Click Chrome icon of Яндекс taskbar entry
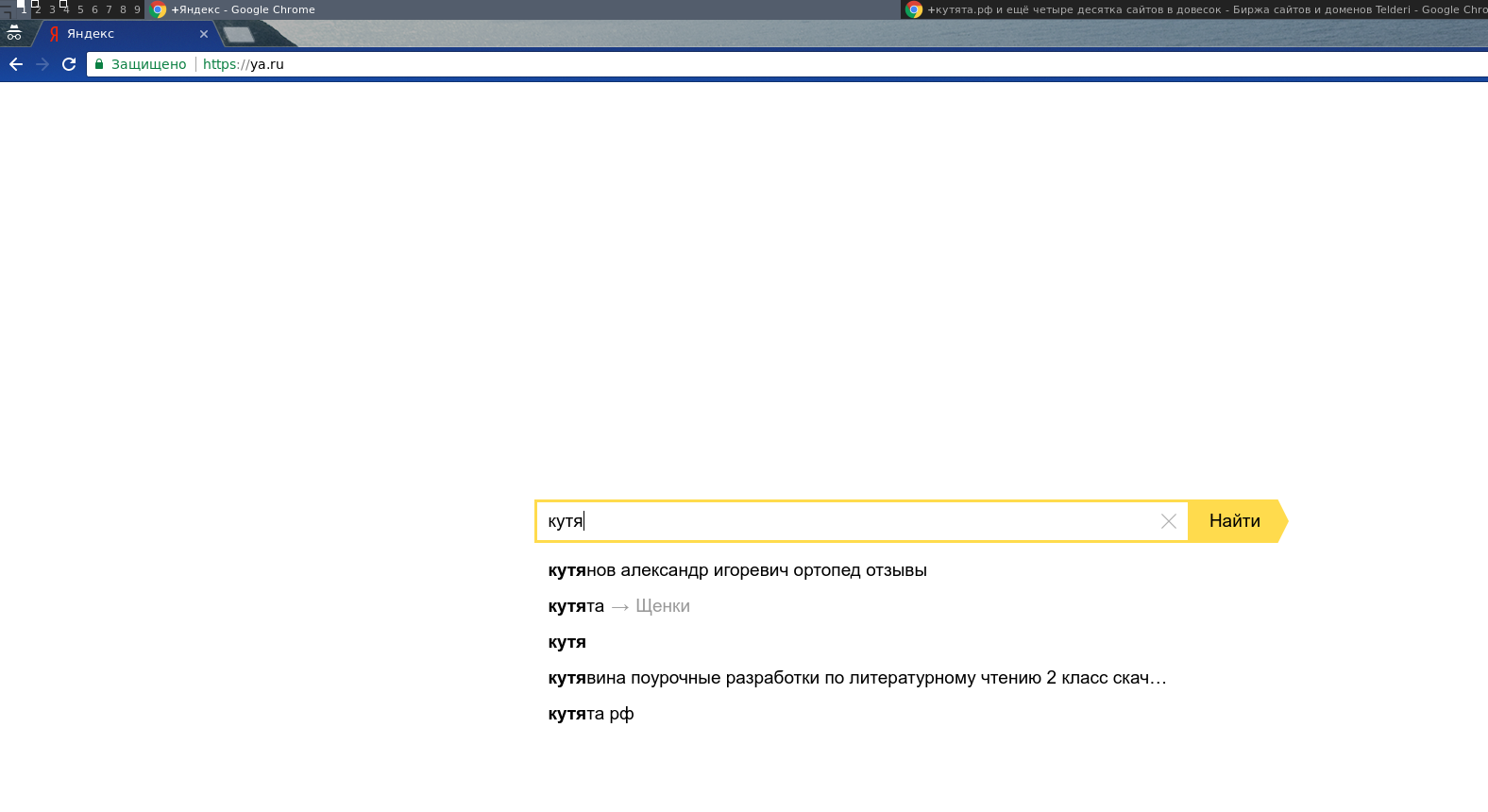The image size is (1488, 812). [x=159, y=9]
